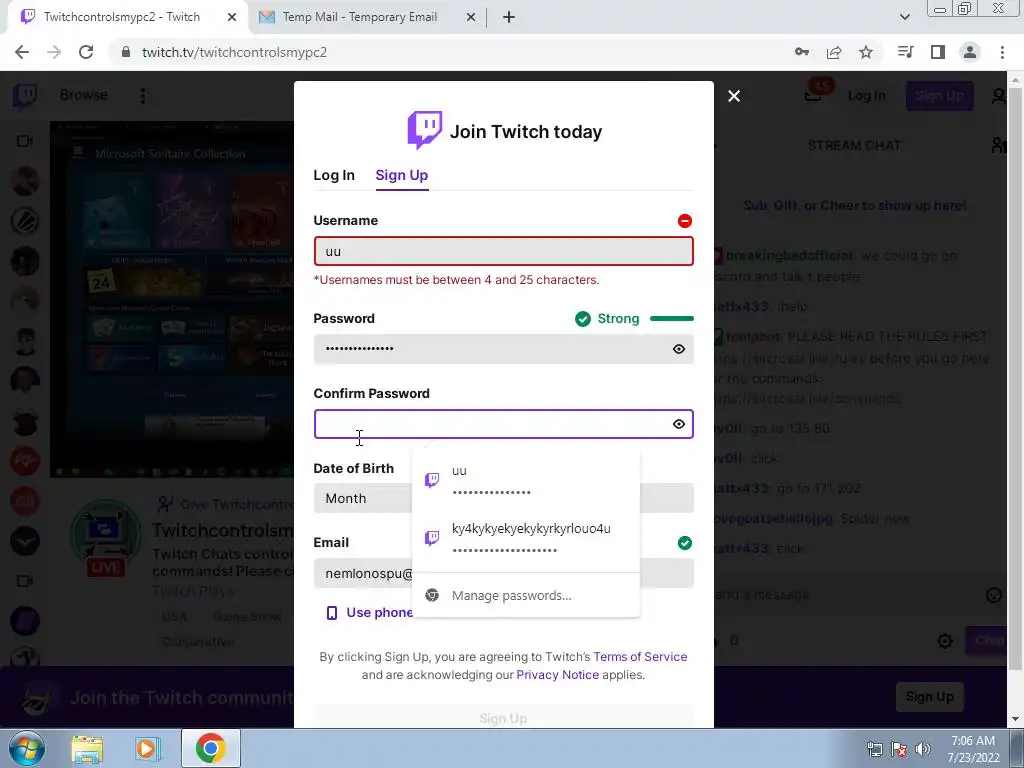Open the Privacy Notice link
This screenshot has width=1024, height=768.
coord(557,675)
